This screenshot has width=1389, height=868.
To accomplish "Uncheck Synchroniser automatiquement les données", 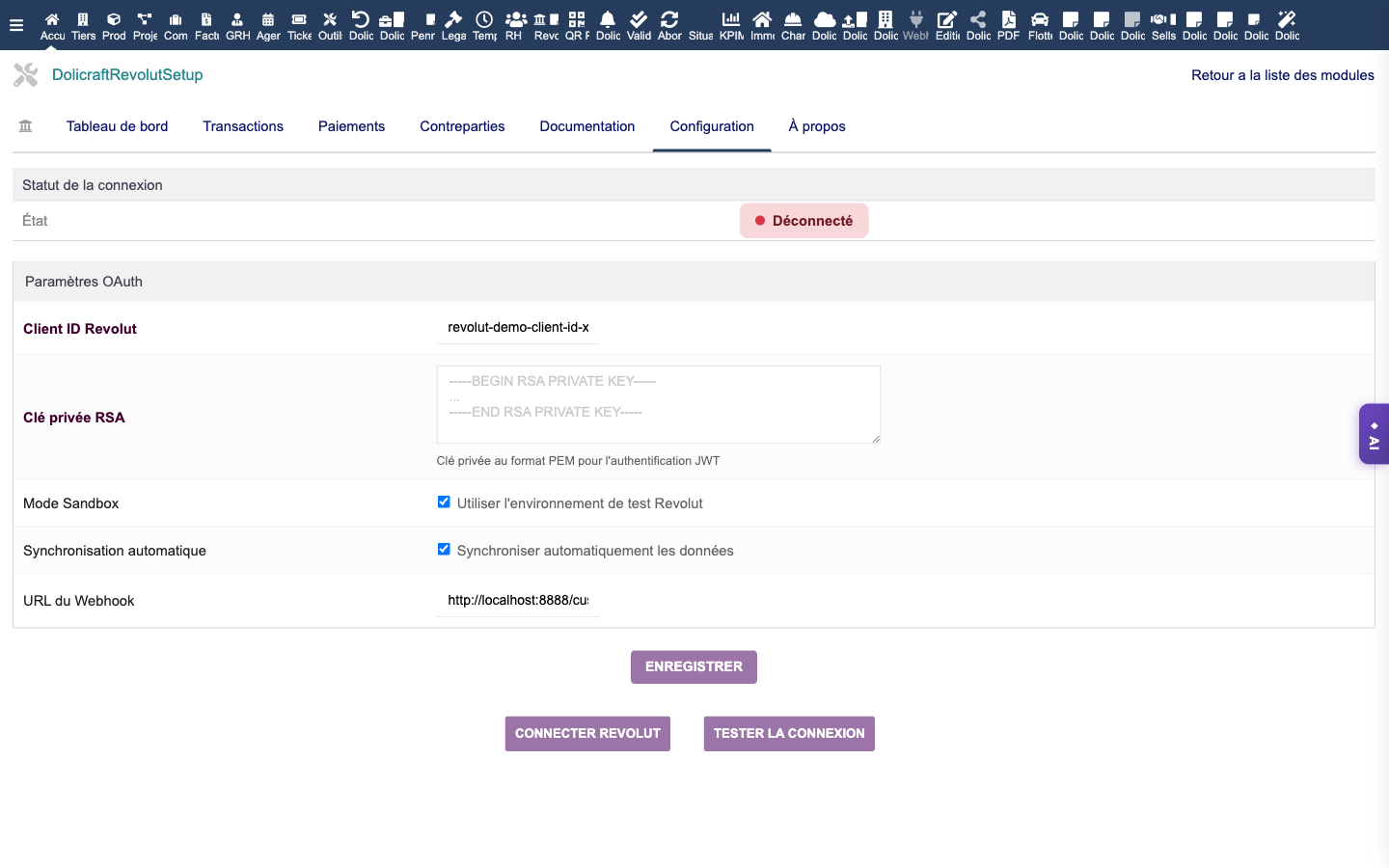I will [x=444, y=549].
